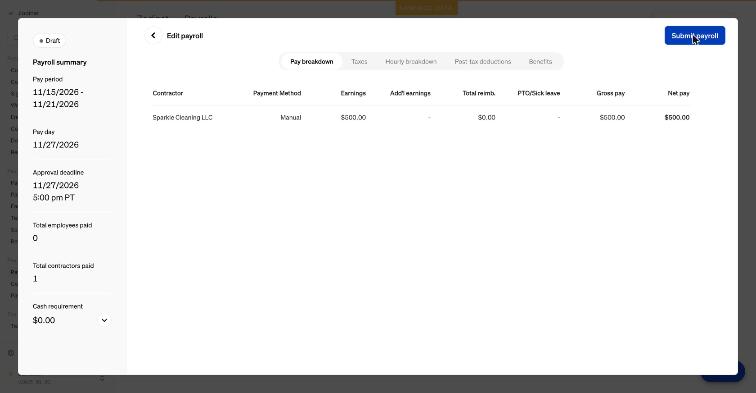This screenshot has height=393, width=756.
Task: Switch to the Taxes tab
Action: click(359, 62)
